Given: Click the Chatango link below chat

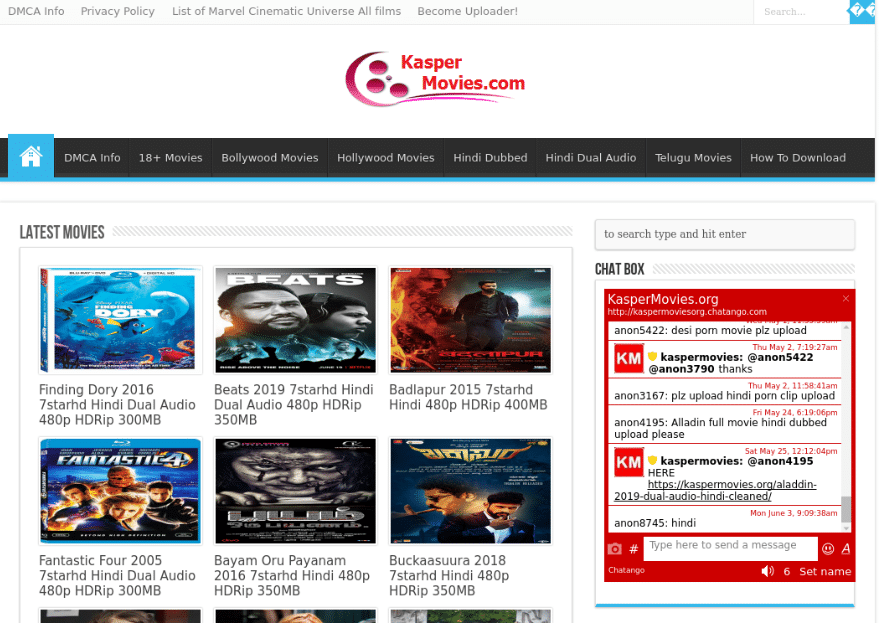Looking at the screenshot, I should [626, 570].
